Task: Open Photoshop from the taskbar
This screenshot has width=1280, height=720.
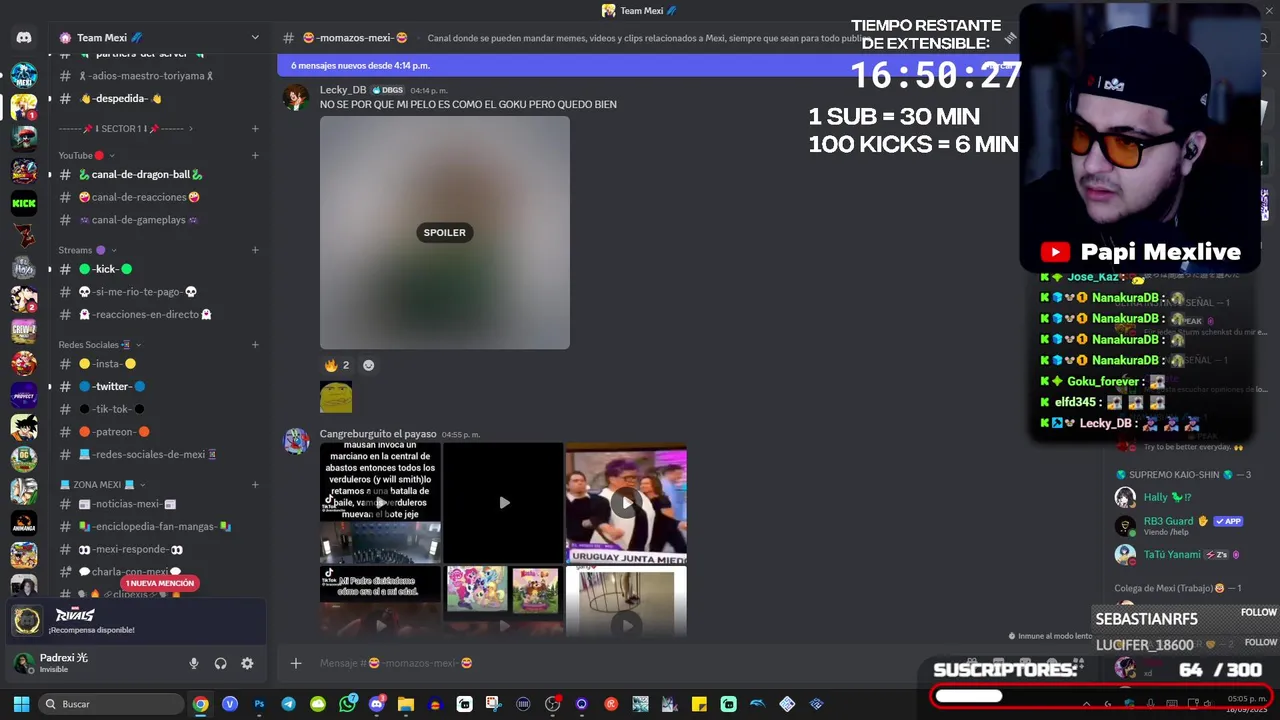Action: [259, 704]
